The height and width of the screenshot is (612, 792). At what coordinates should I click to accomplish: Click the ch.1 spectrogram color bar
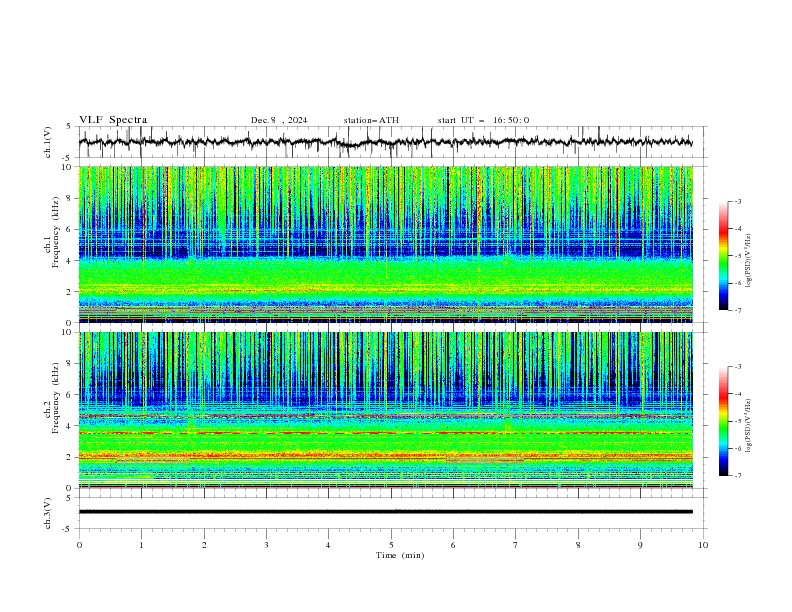click(x=724, y=256)
